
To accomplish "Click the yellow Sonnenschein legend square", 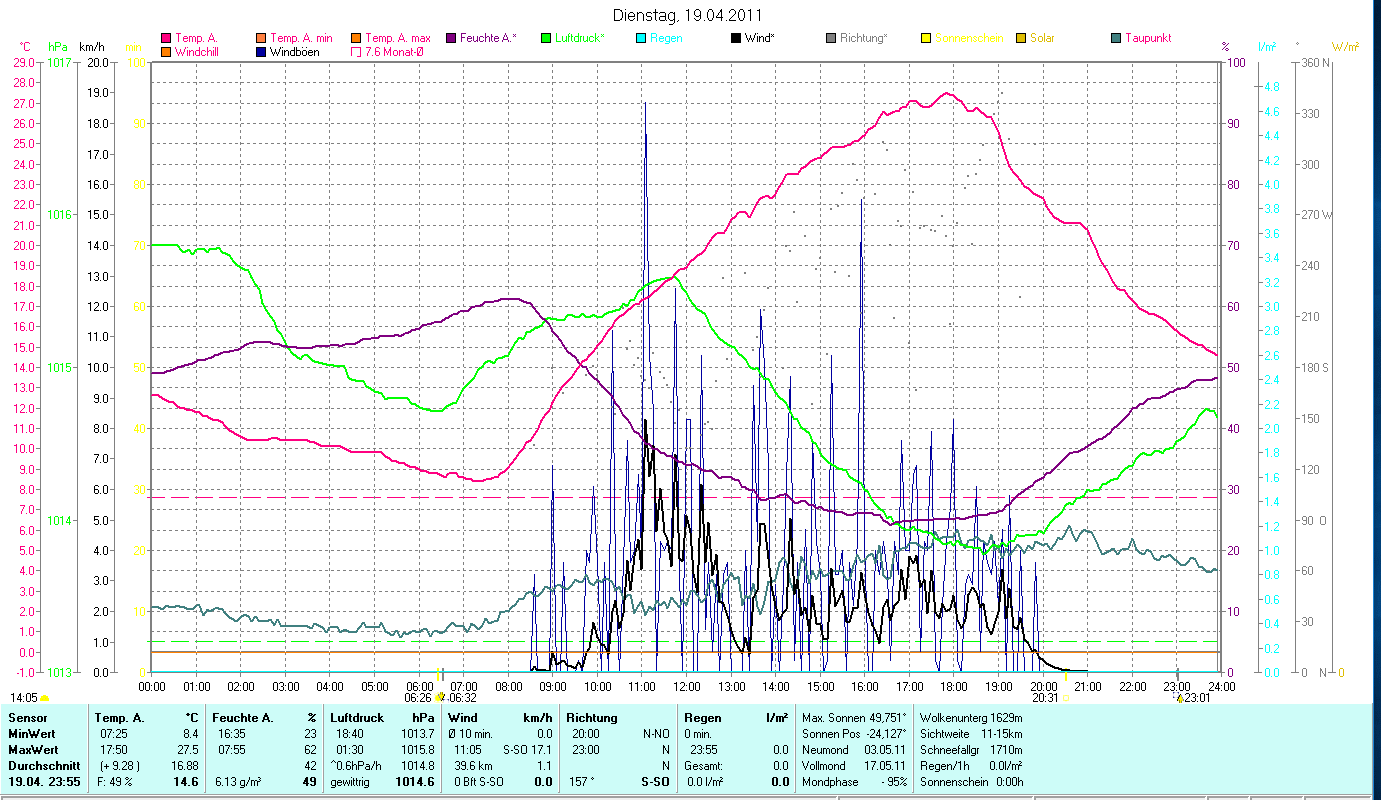I will (926, 39).
